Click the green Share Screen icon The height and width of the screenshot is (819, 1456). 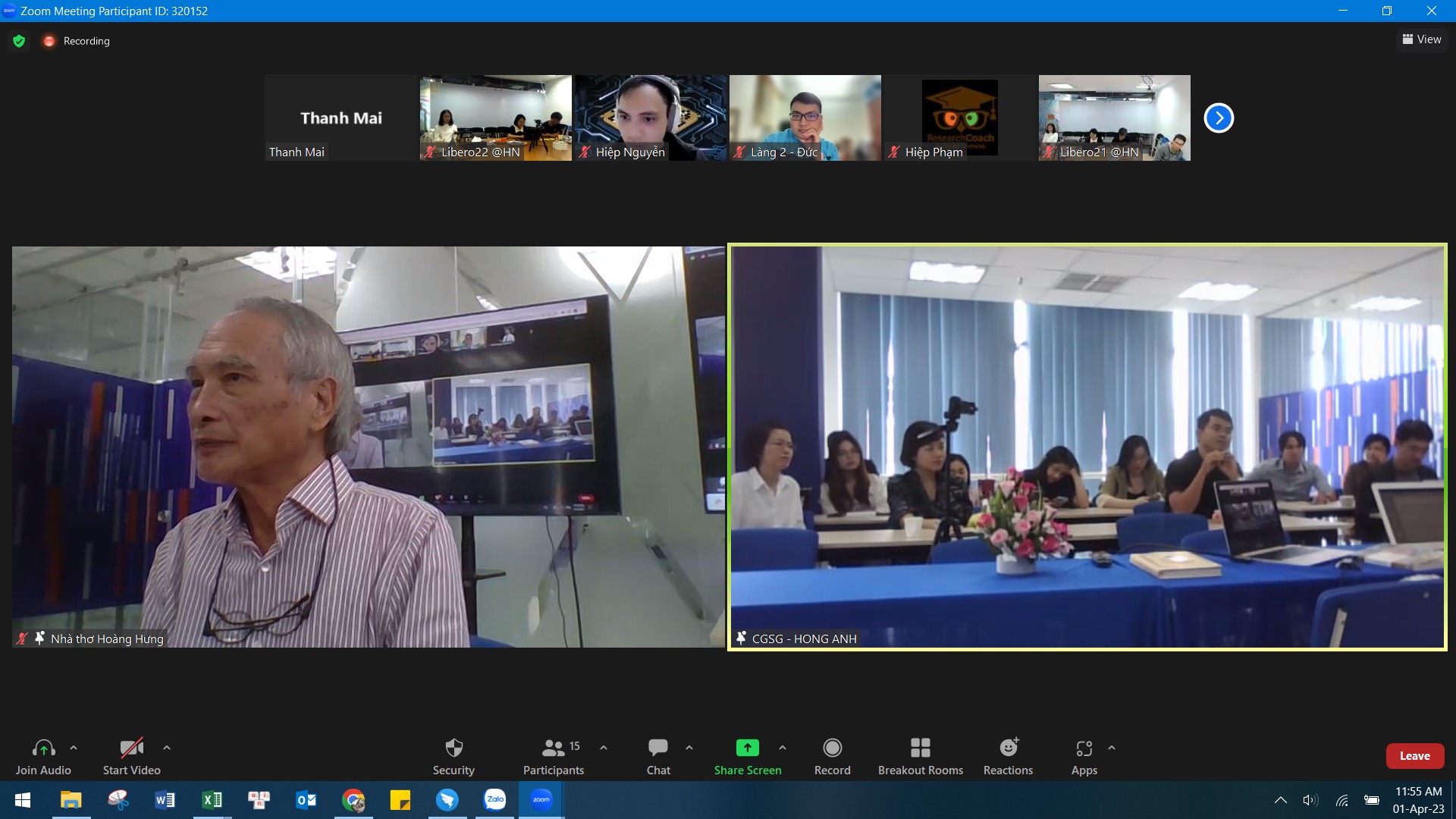click(747, 748)
